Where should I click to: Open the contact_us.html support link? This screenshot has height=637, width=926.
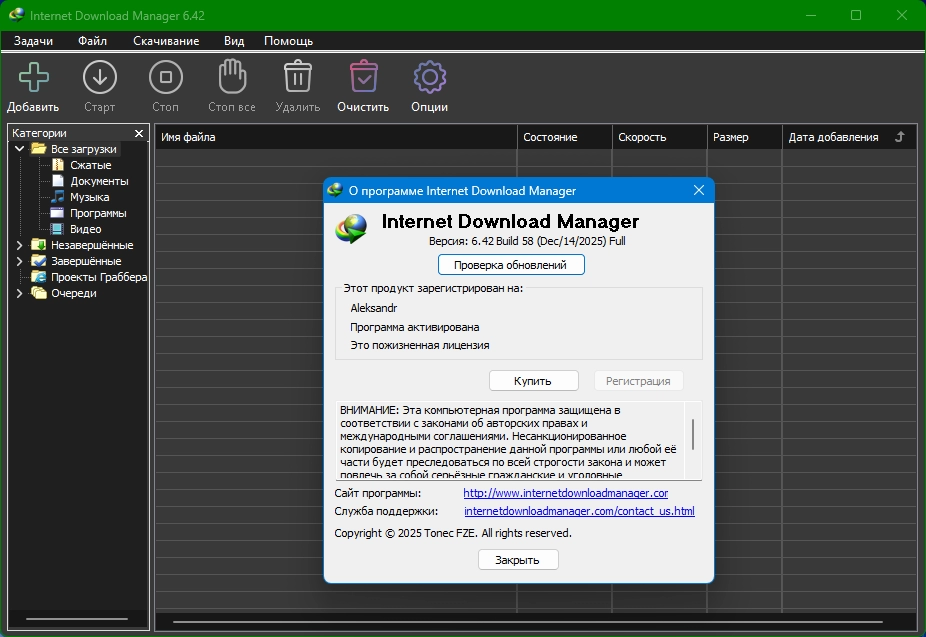click(x=579, y=511)
